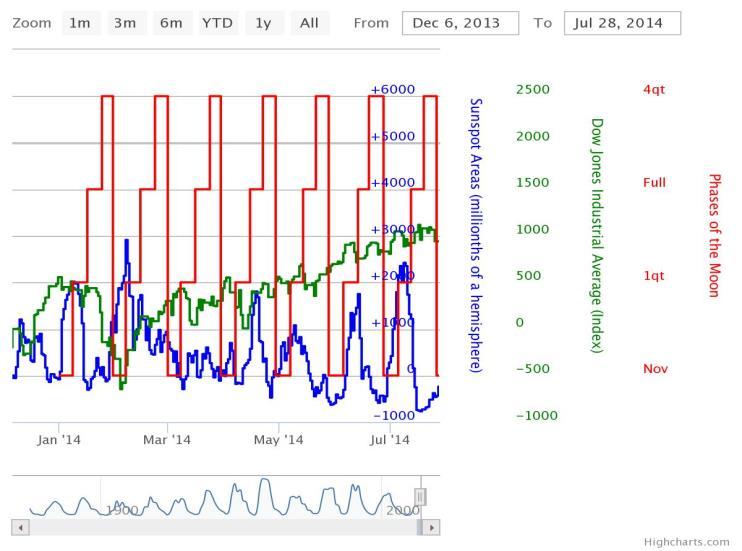Click the Zoom label

[x=32, y=23]
